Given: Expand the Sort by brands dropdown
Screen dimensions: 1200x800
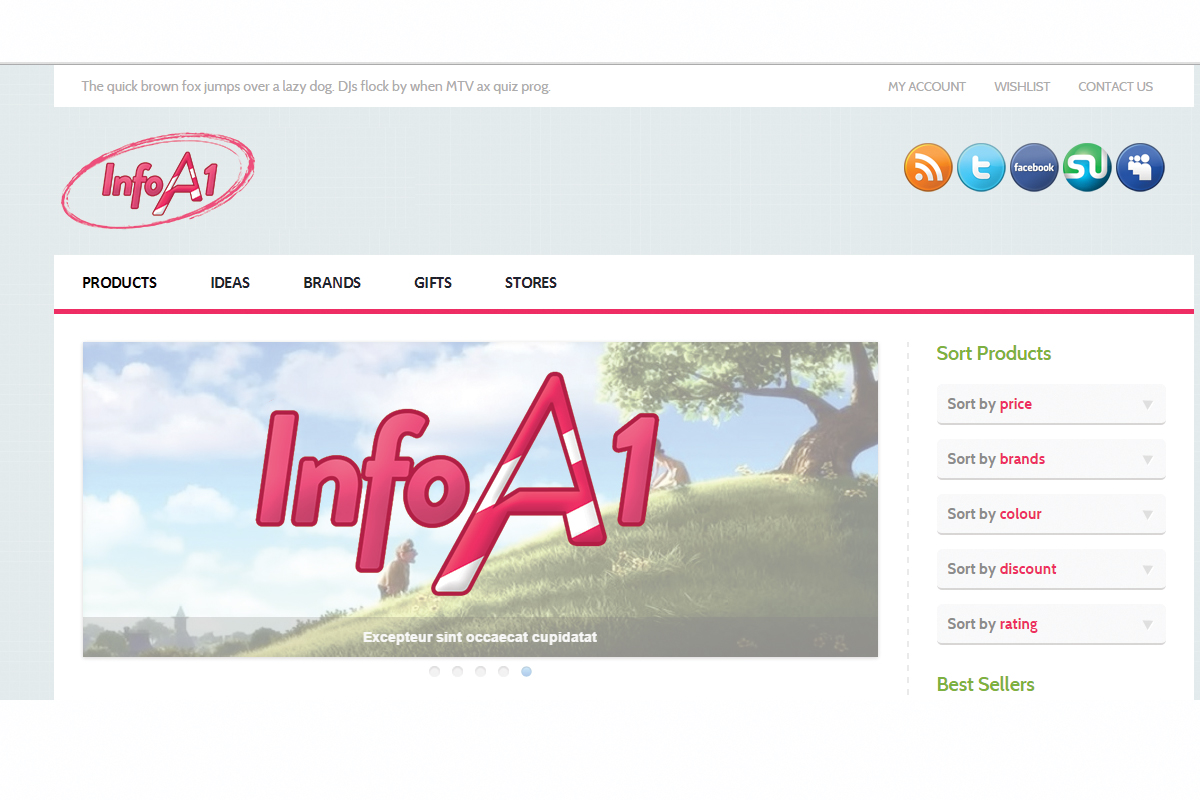Looking at the screenshot, I should [1051, 459].
